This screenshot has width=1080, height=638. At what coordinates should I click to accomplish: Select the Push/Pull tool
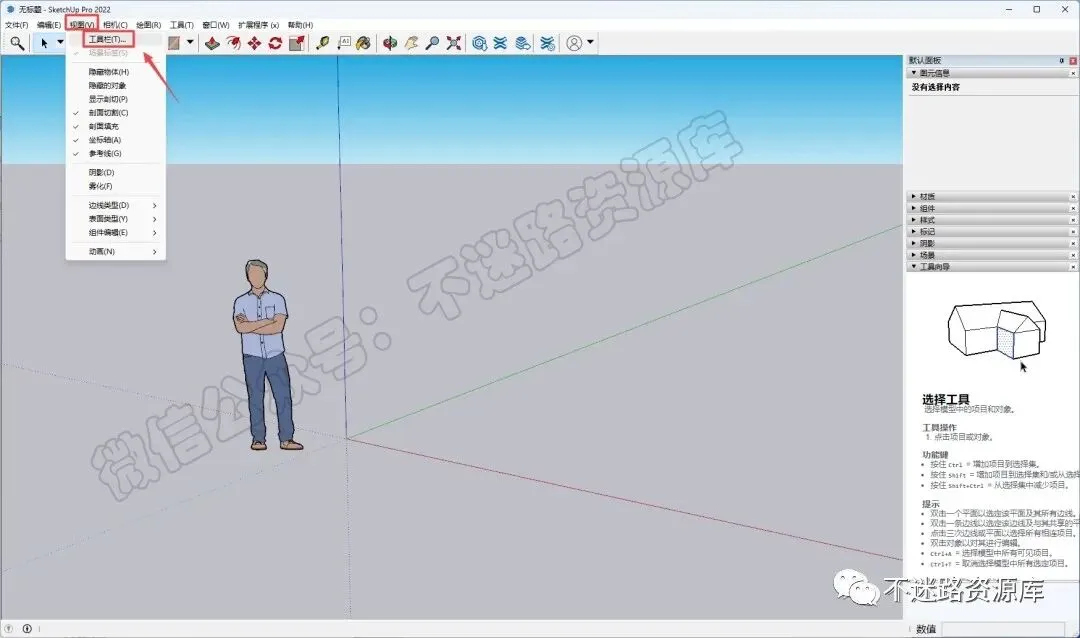[x=212, y=43]
